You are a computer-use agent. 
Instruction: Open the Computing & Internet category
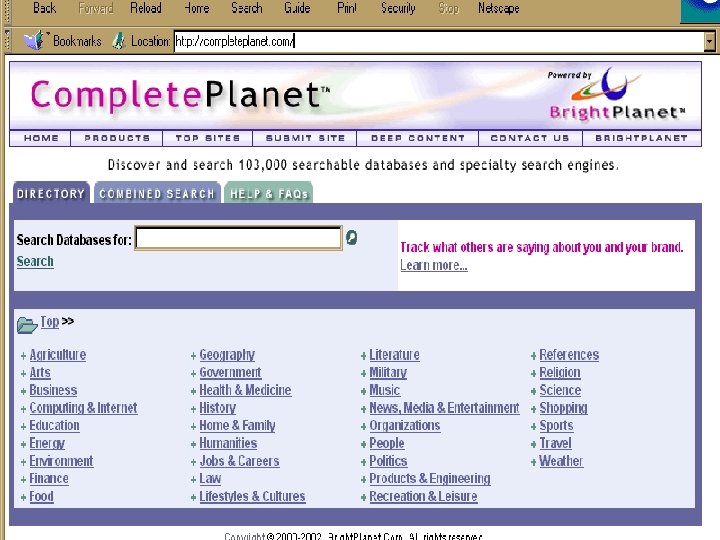[x=83, y=408]
